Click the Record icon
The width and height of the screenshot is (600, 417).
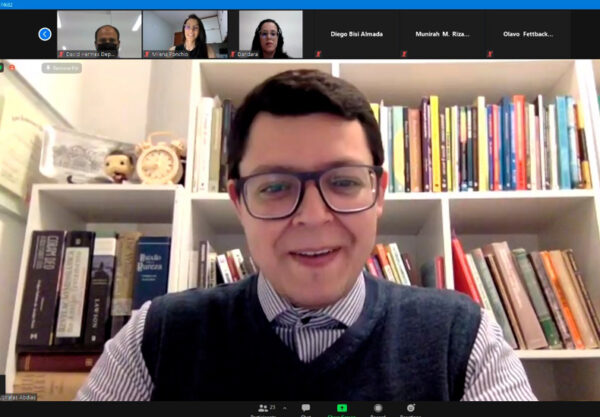(x=377, y=408)
